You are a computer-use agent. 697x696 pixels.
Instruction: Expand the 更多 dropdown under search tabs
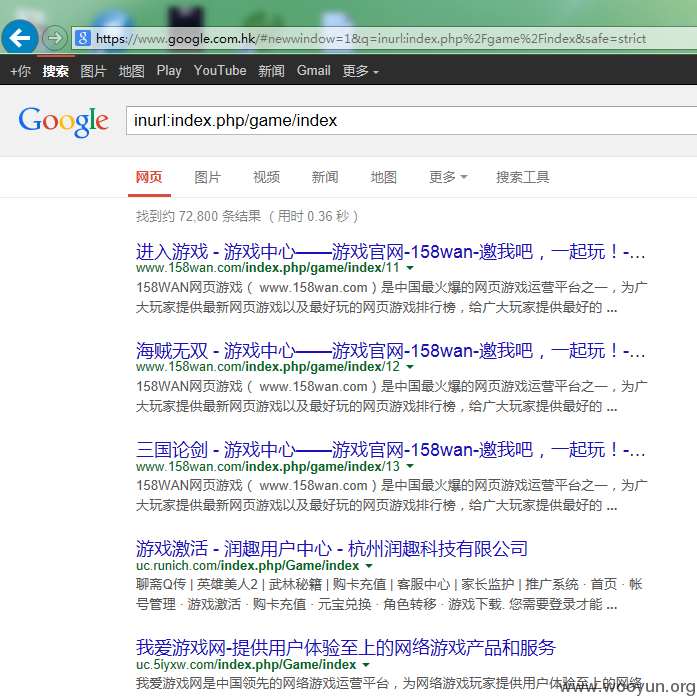pos(448,177)
